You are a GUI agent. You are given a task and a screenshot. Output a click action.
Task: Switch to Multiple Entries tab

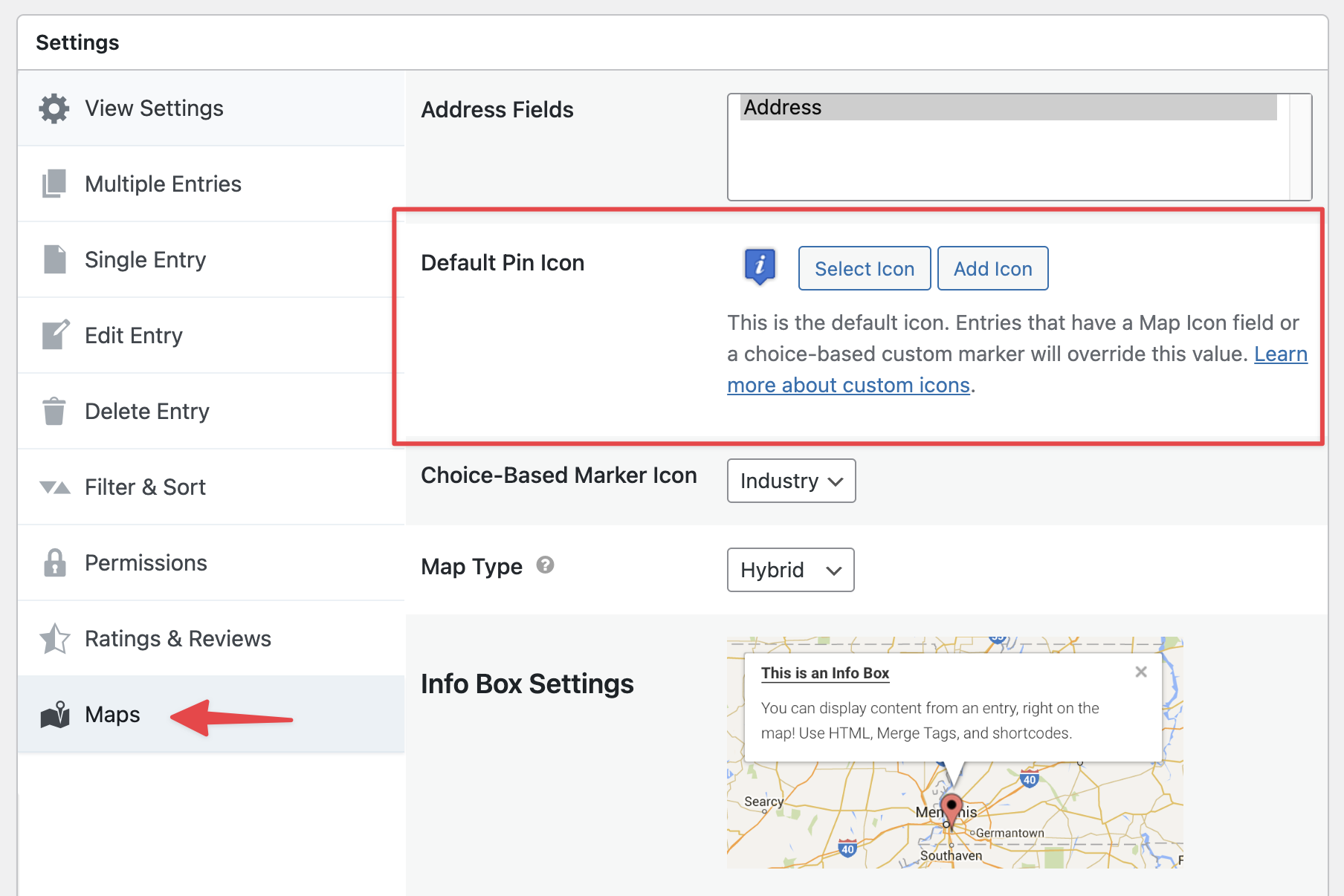click(x=211, y=184)
